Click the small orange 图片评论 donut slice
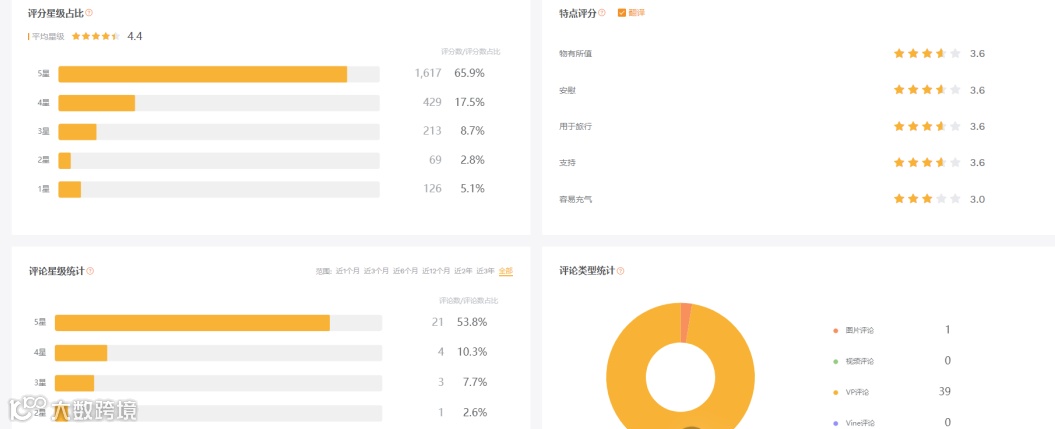This screenshot has width=1055, height=429. 686,323
